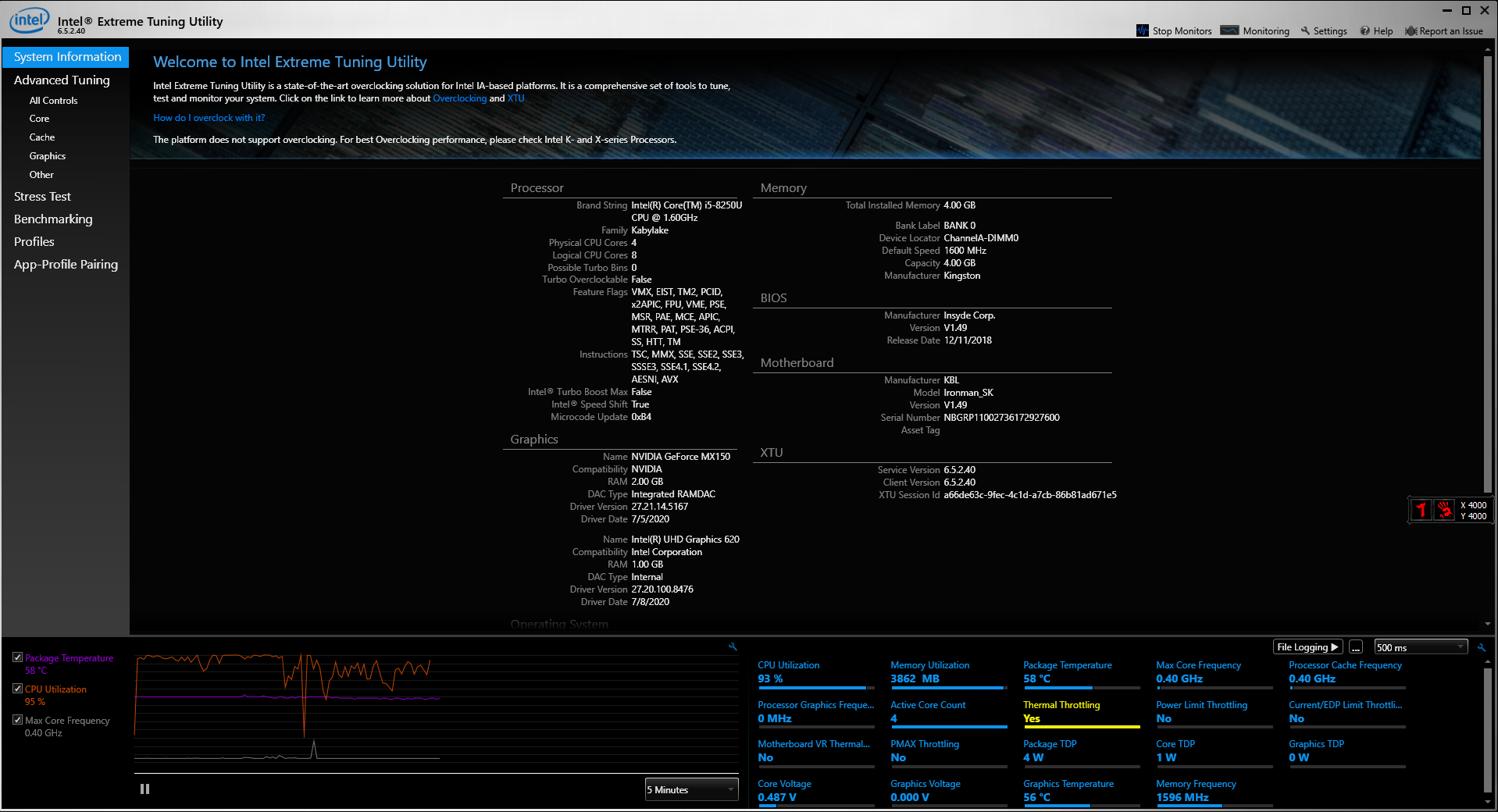Select Benchmarking in the sidebar
The height and width of the screenshot is (812, 1498).
53,219
